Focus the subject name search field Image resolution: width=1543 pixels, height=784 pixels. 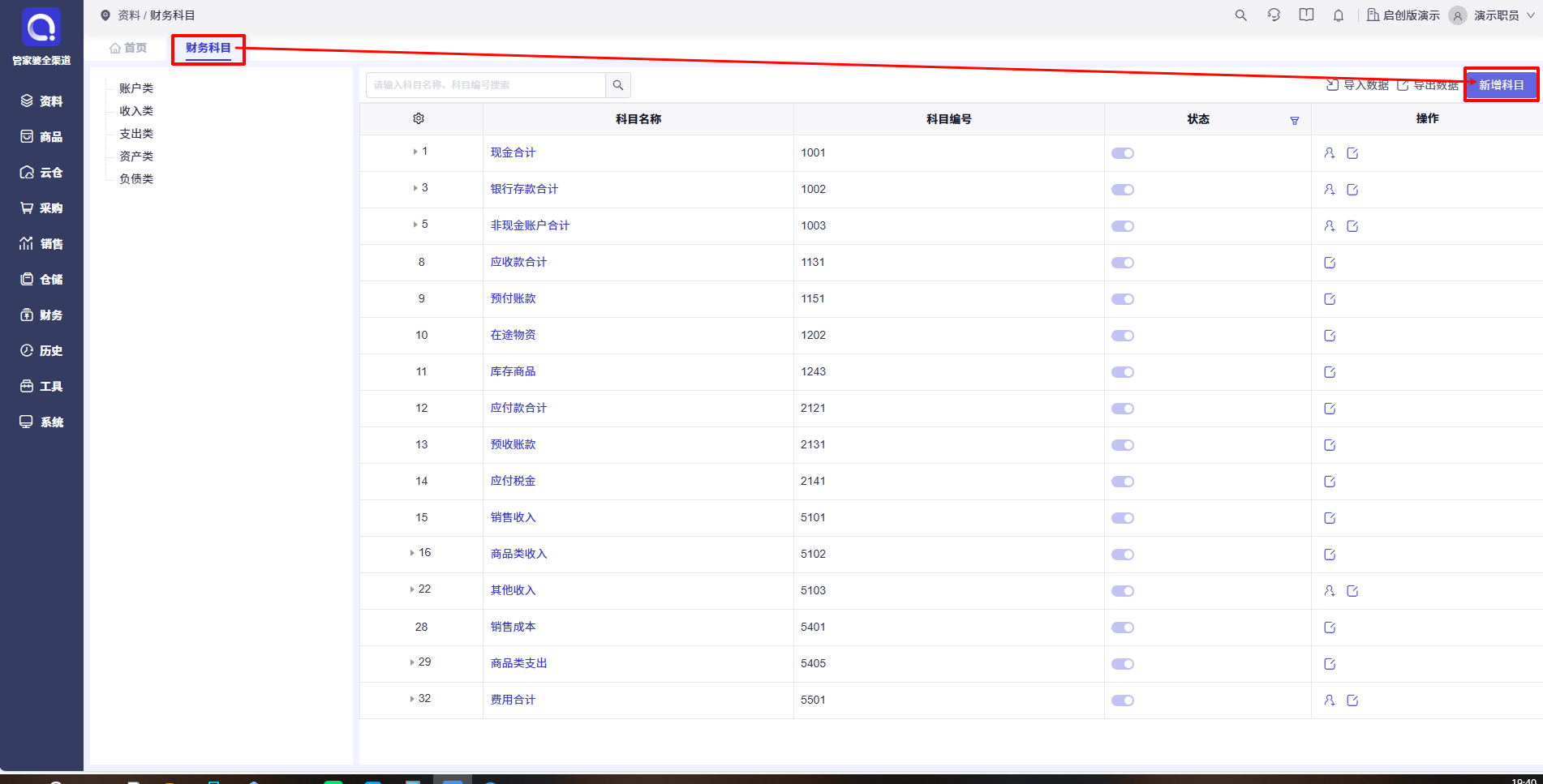point(486,85)
